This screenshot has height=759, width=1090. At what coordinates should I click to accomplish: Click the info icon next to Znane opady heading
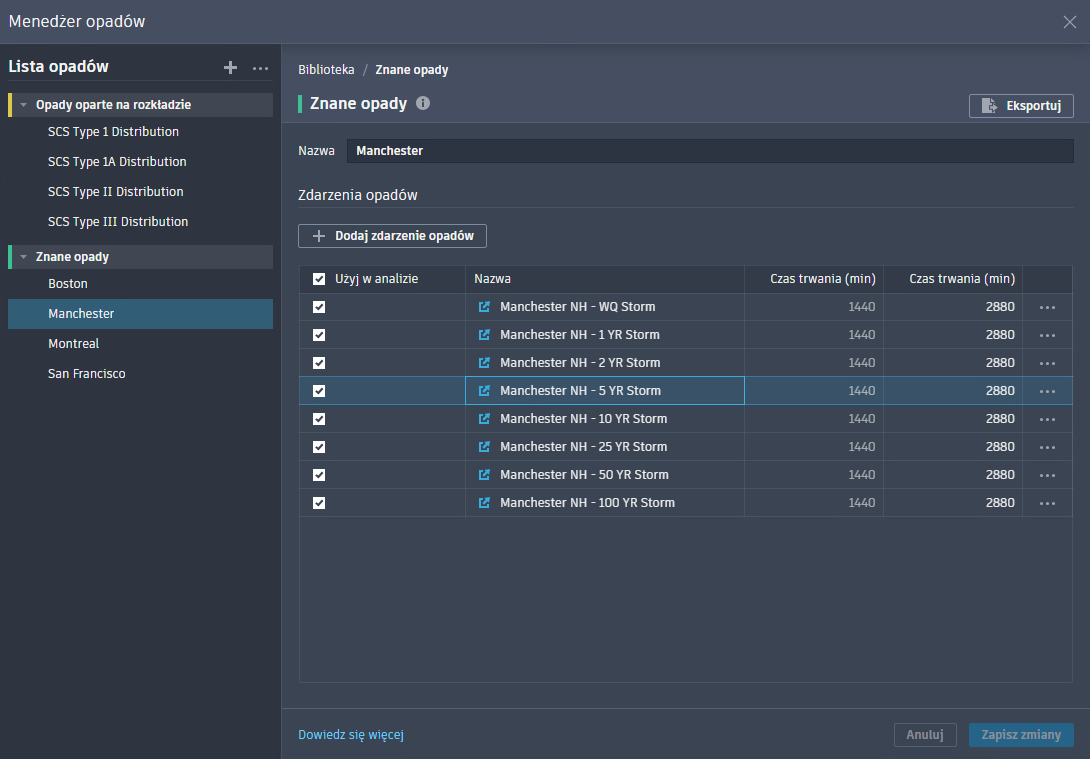(x=423, y=104)
